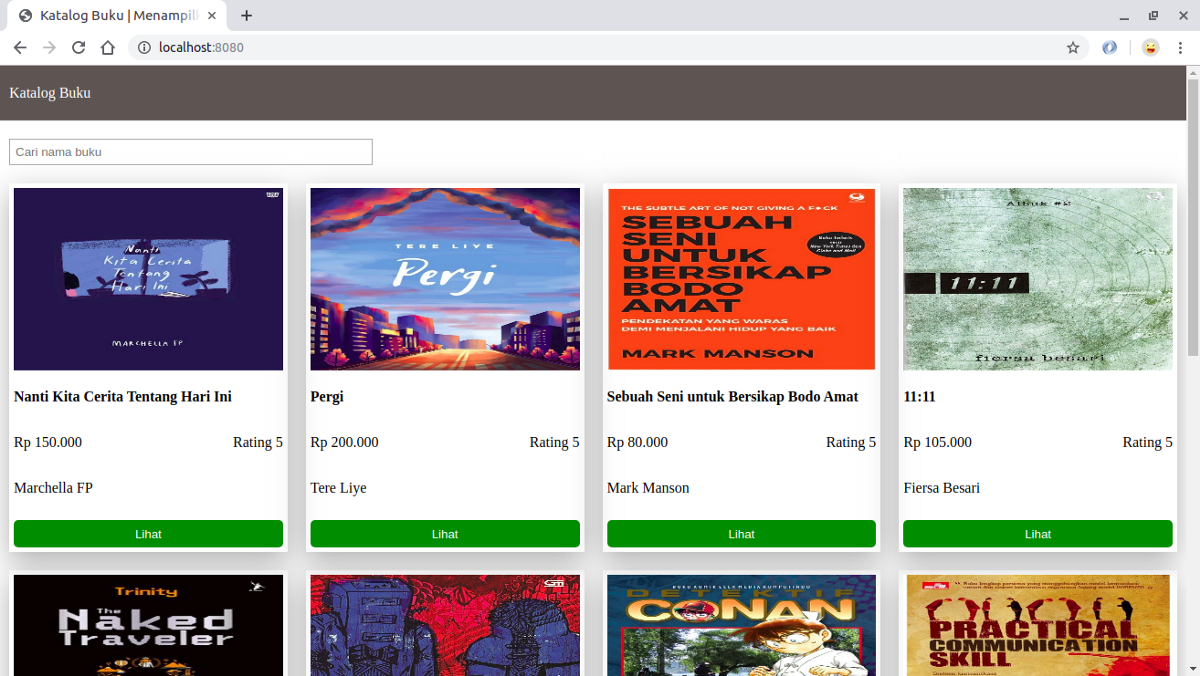Click the scrollbar down arrow
Viewport: 1200px width, 676px height.
(x=1192, y=669)
